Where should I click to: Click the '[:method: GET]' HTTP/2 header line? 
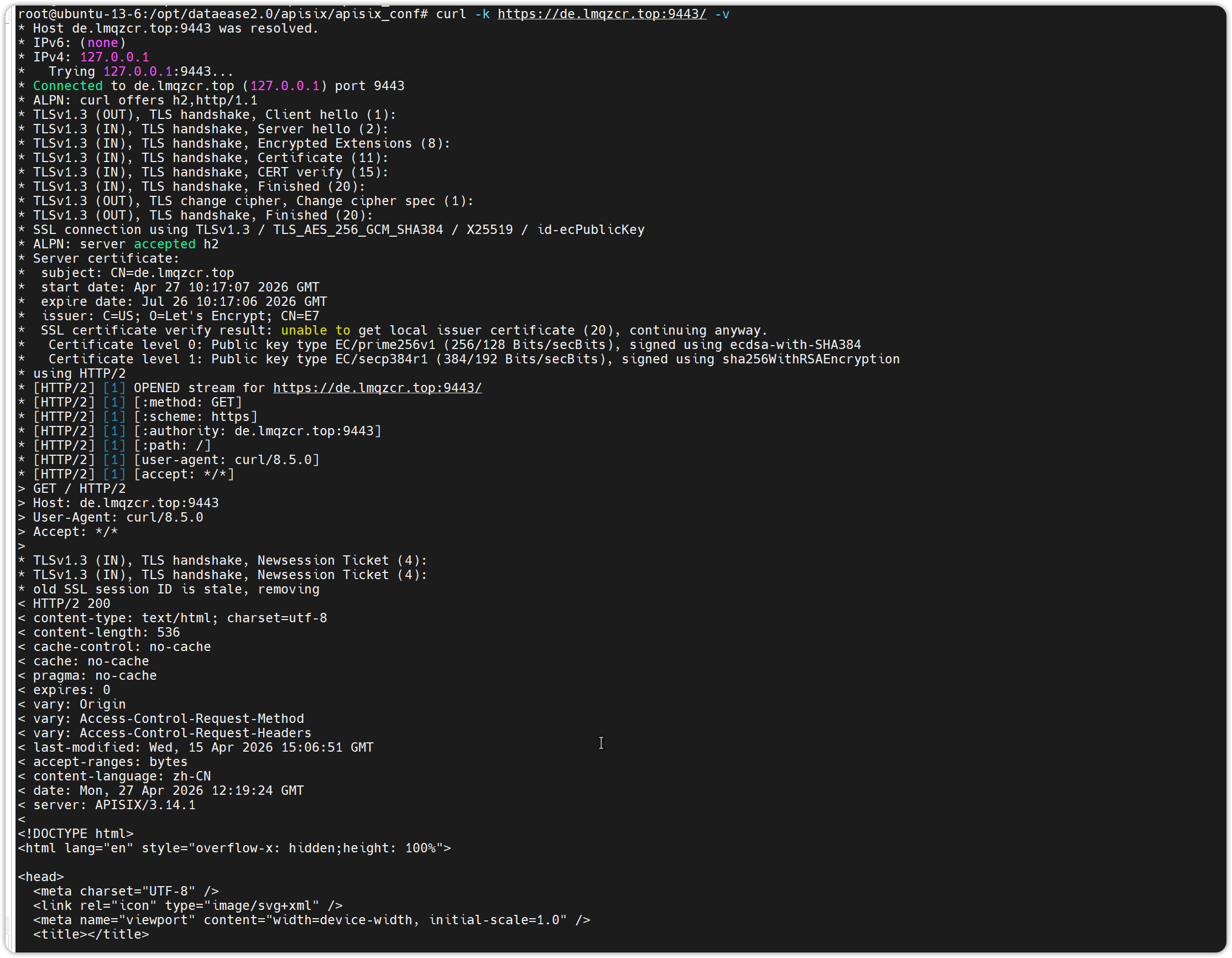coord(187,402)
